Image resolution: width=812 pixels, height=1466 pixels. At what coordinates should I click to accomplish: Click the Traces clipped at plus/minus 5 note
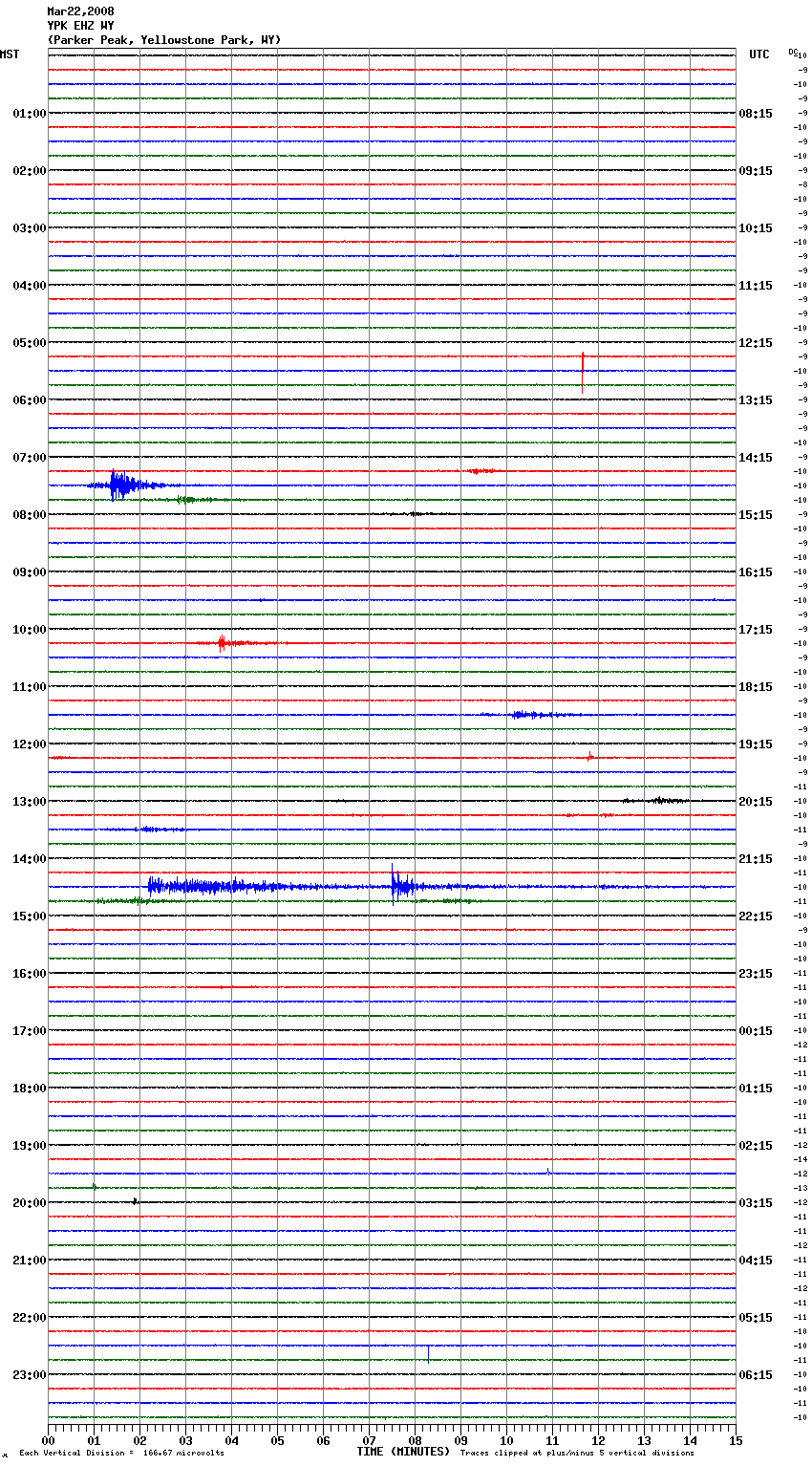[577, 1454]
